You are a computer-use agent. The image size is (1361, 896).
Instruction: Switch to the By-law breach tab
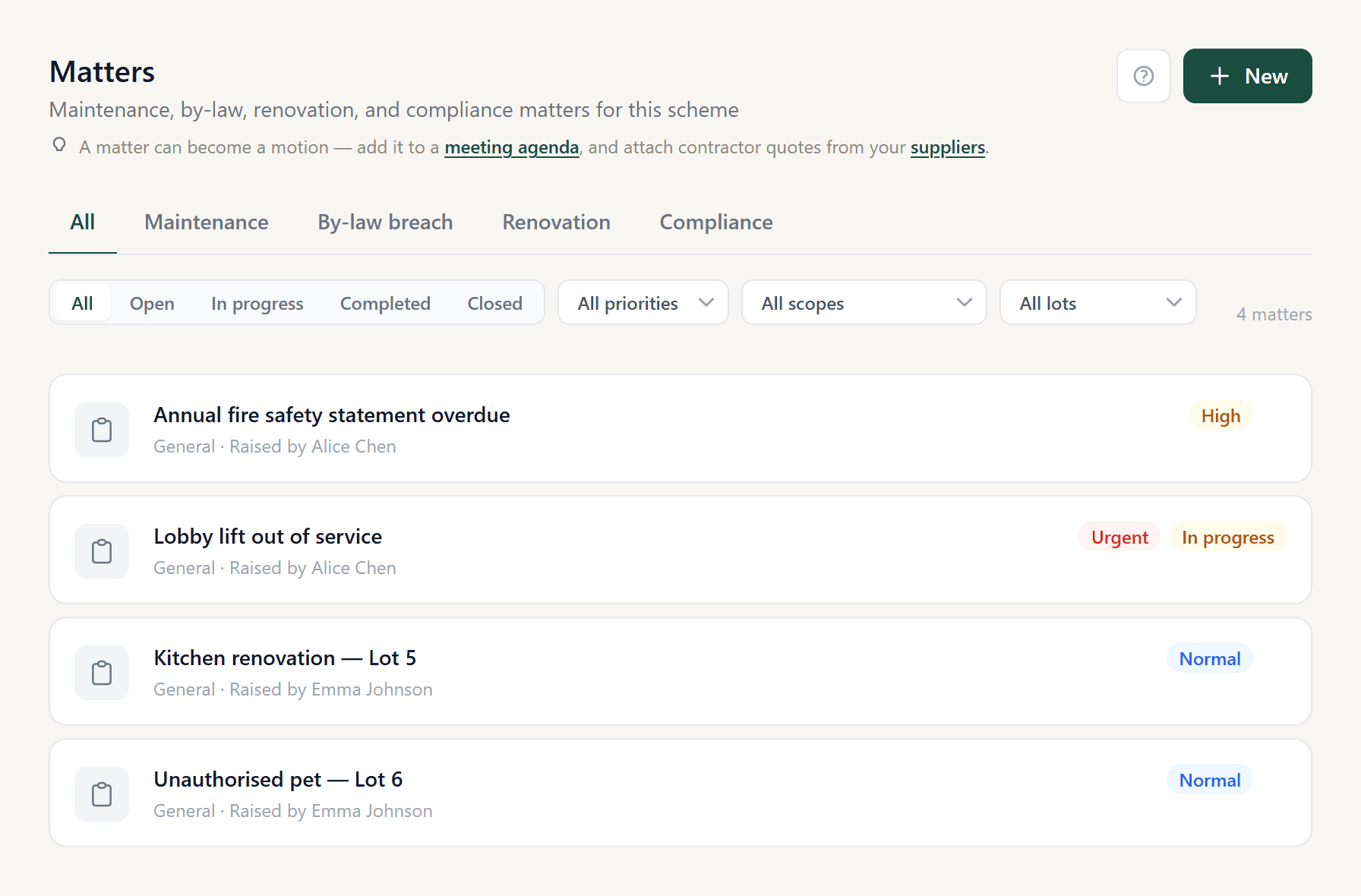pyautogui.click(x=385, y=222)
